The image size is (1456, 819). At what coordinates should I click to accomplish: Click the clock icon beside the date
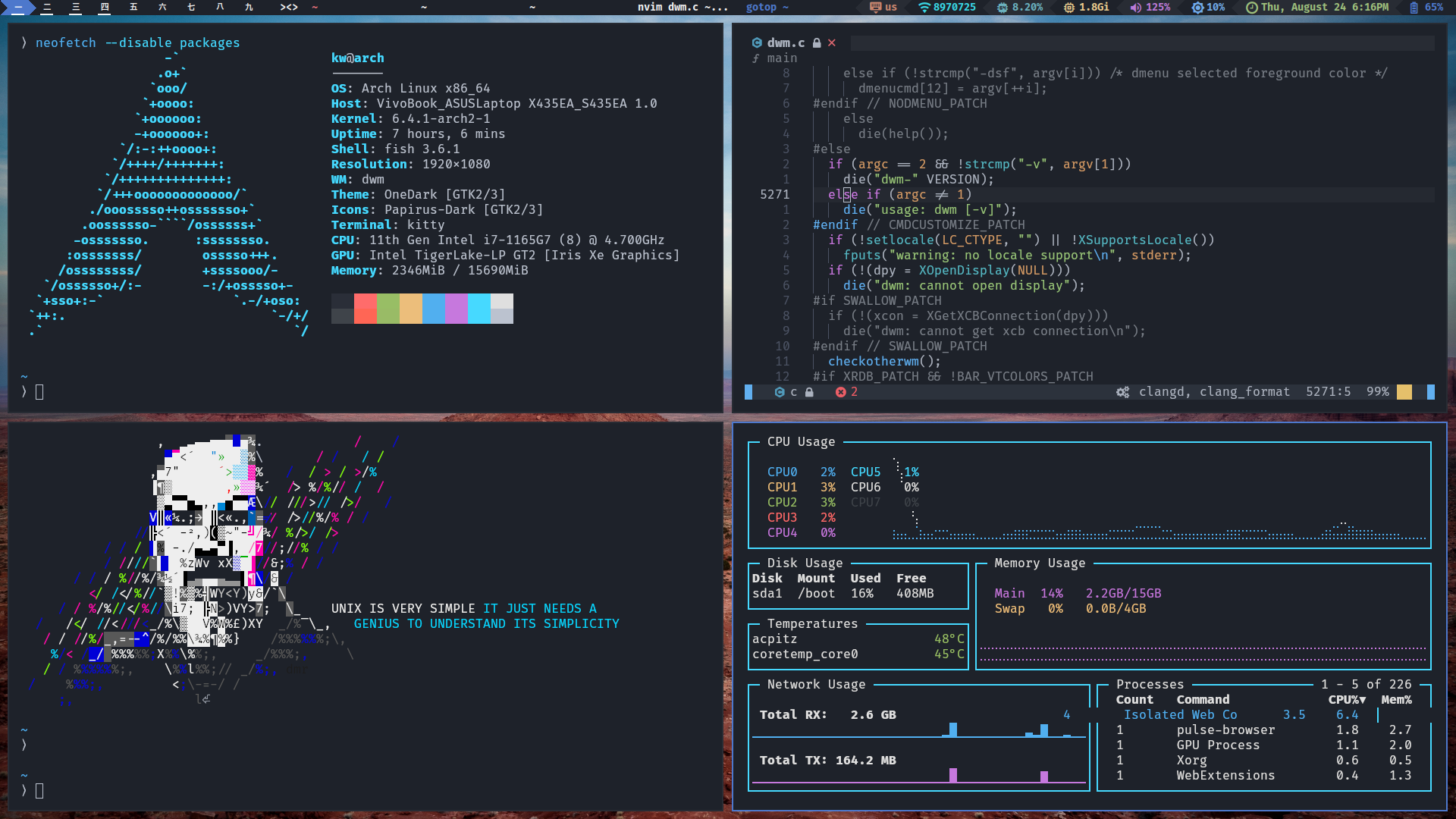pos(1251,8)
